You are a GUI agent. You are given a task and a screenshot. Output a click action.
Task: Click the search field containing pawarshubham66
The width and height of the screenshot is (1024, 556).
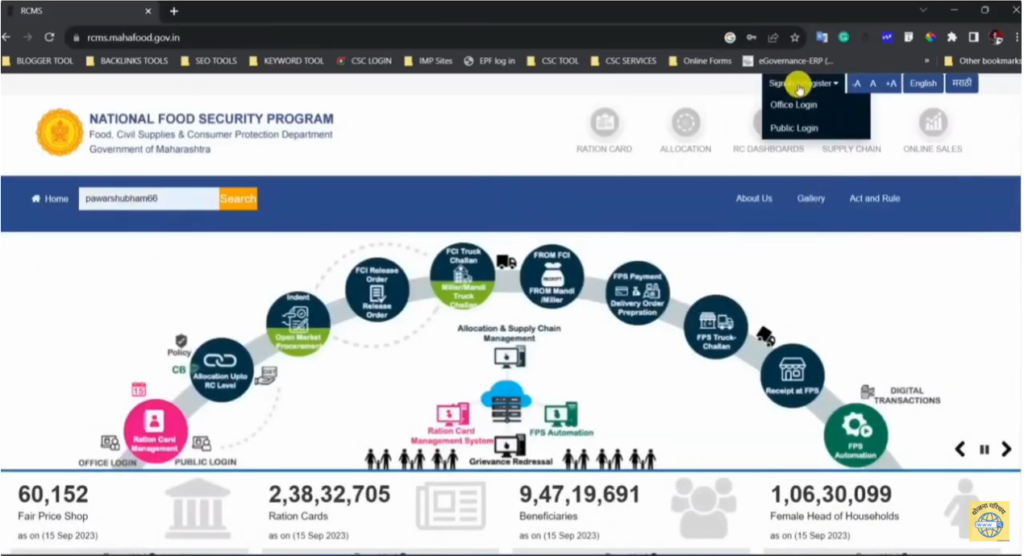click(x=148, y=199)
